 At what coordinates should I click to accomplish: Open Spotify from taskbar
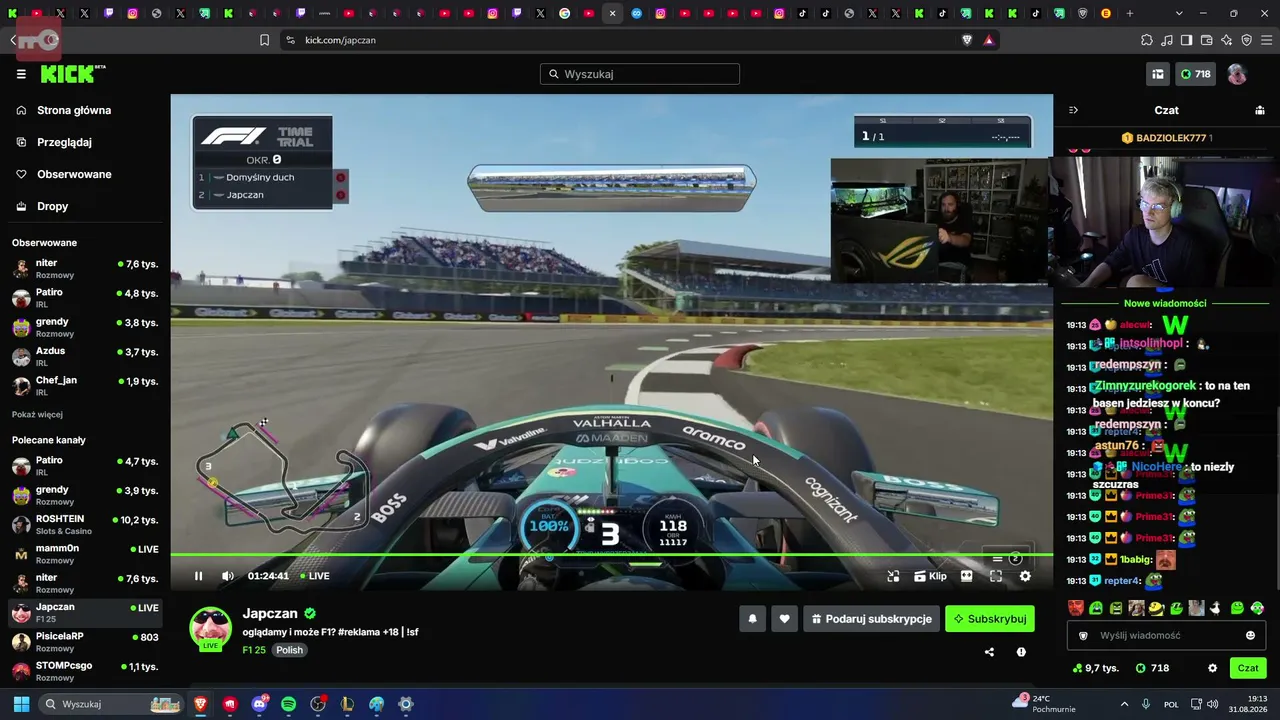point(289,704)
